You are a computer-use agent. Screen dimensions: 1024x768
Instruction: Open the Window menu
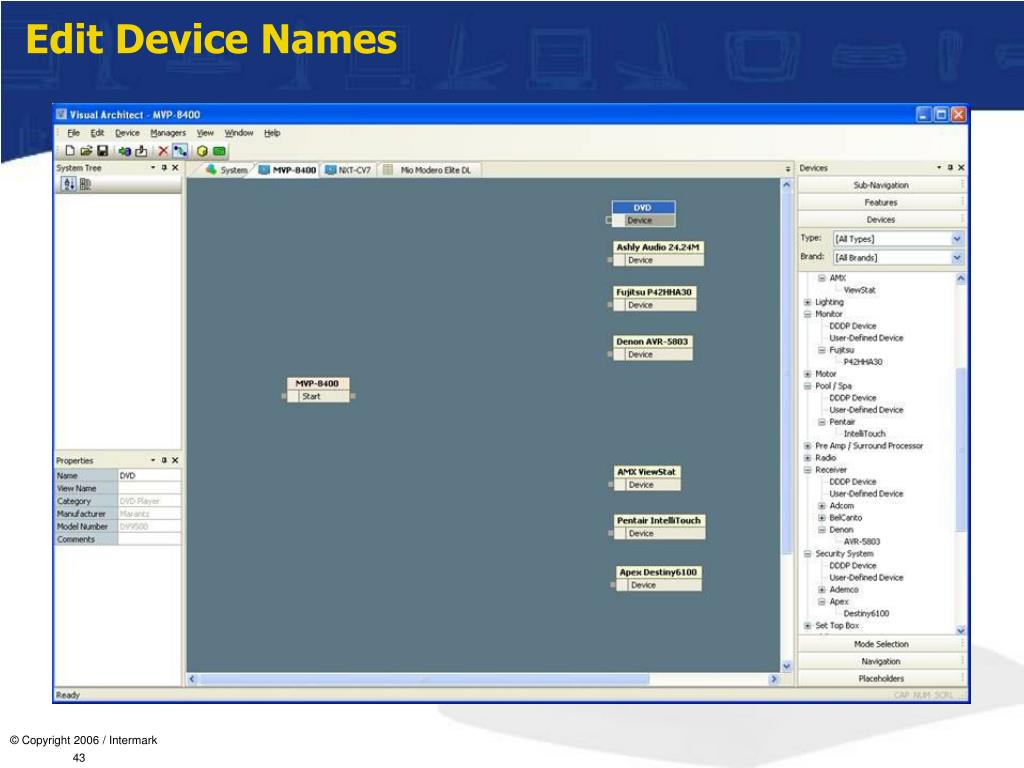[239, 133]
